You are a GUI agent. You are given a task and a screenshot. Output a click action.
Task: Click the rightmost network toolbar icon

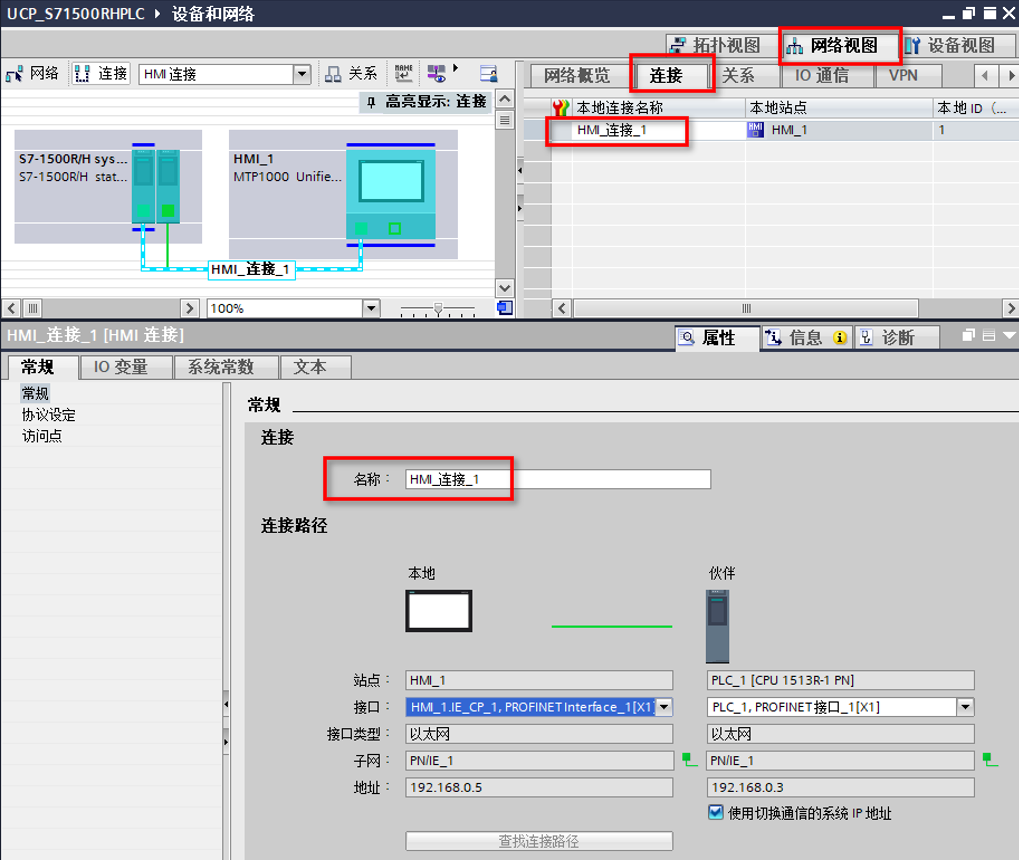pos(488,74)
